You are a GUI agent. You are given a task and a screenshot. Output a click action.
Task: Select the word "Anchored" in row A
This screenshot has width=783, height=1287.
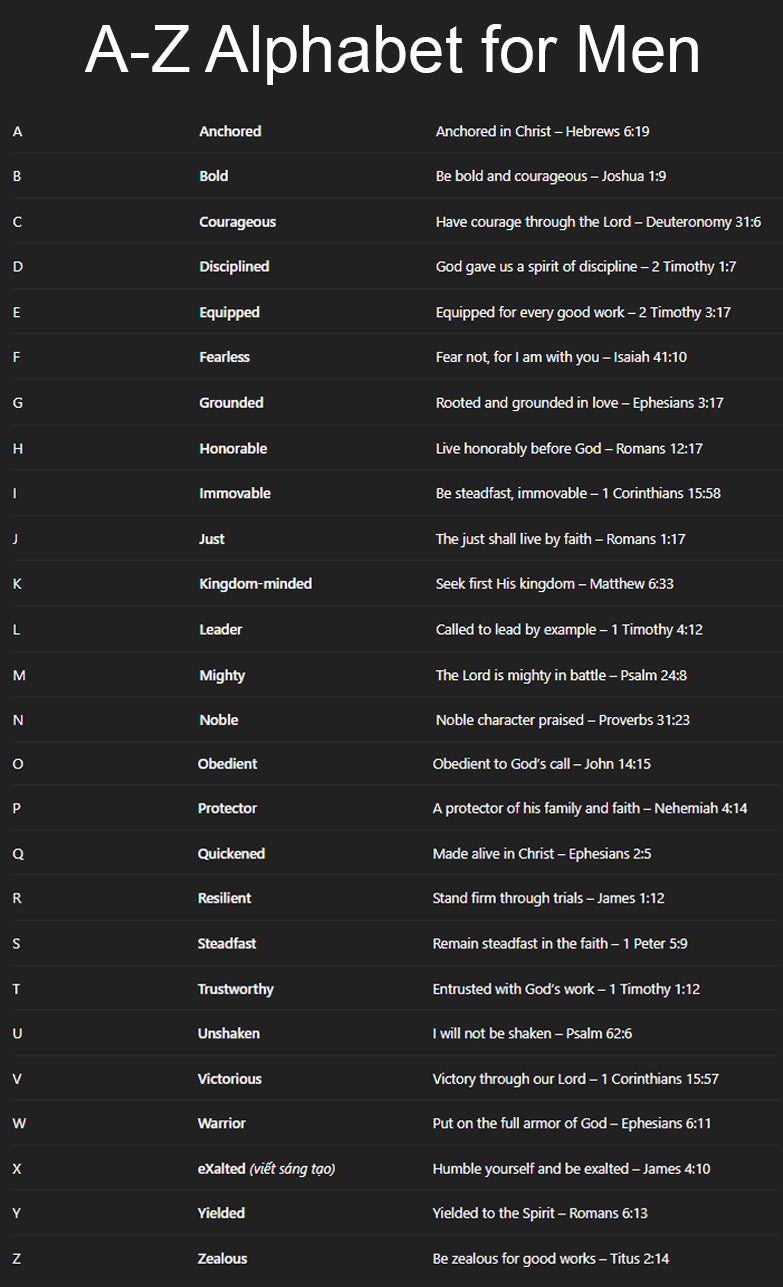pyautogui.click(x=230, y=131)
